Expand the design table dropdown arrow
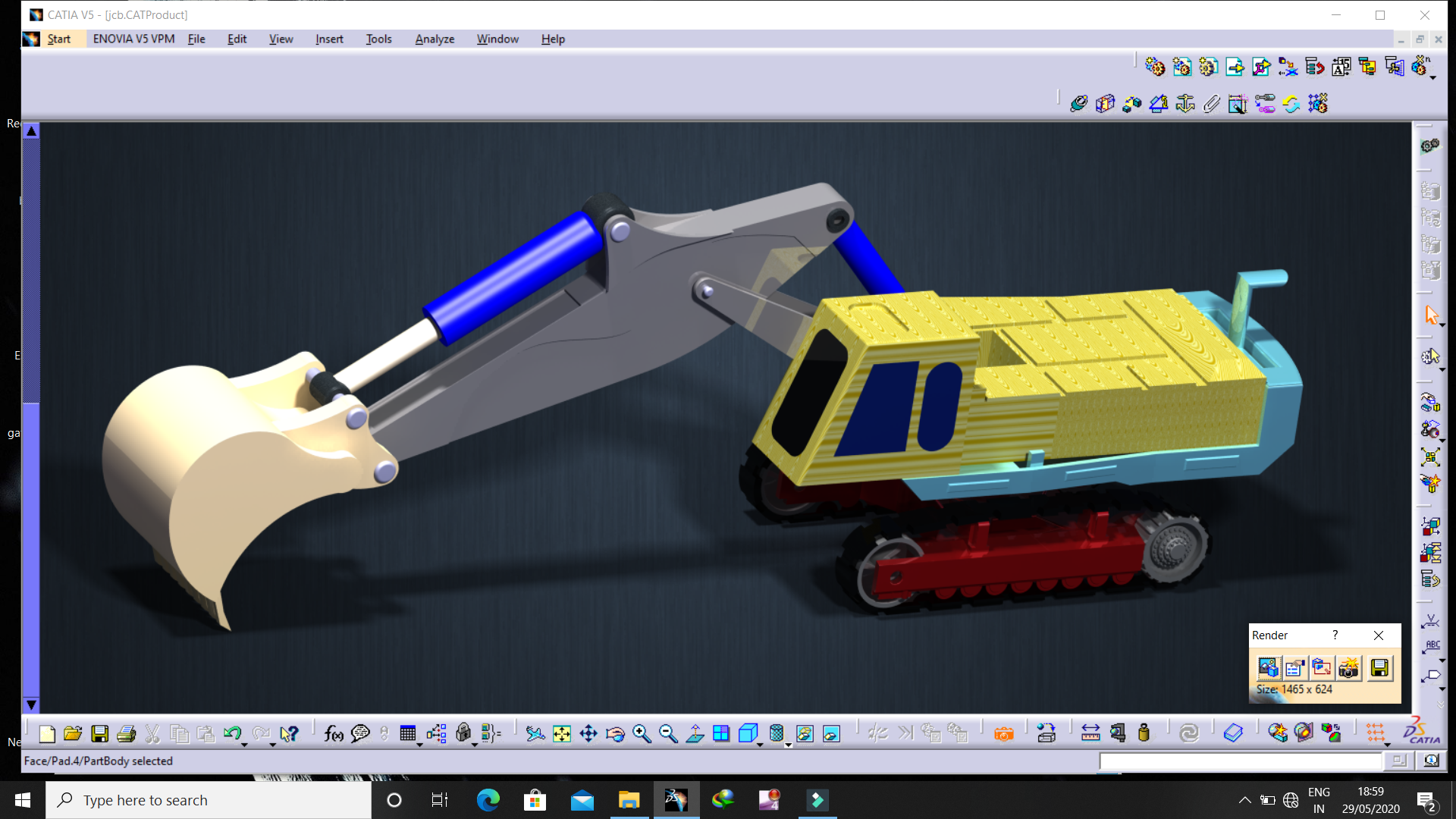The width and height of the screenshot is (1456, 819). pyautogui.click(x=419, y=745)
